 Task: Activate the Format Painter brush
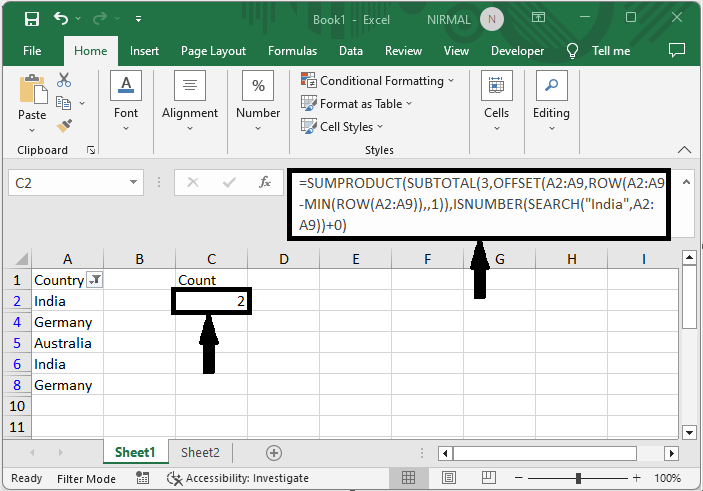point(64,126)
